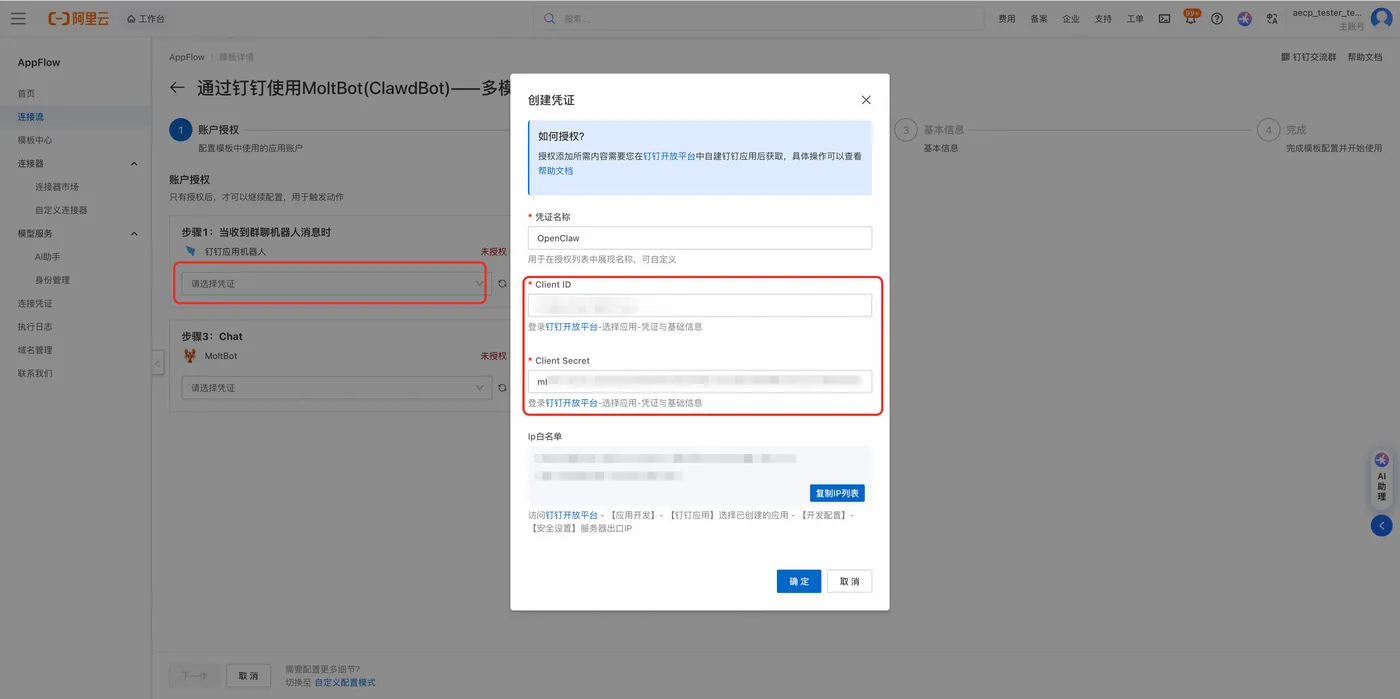Go back with the left arrow icon
Viewport: 1400px width, 699px height.
[177, 88]
